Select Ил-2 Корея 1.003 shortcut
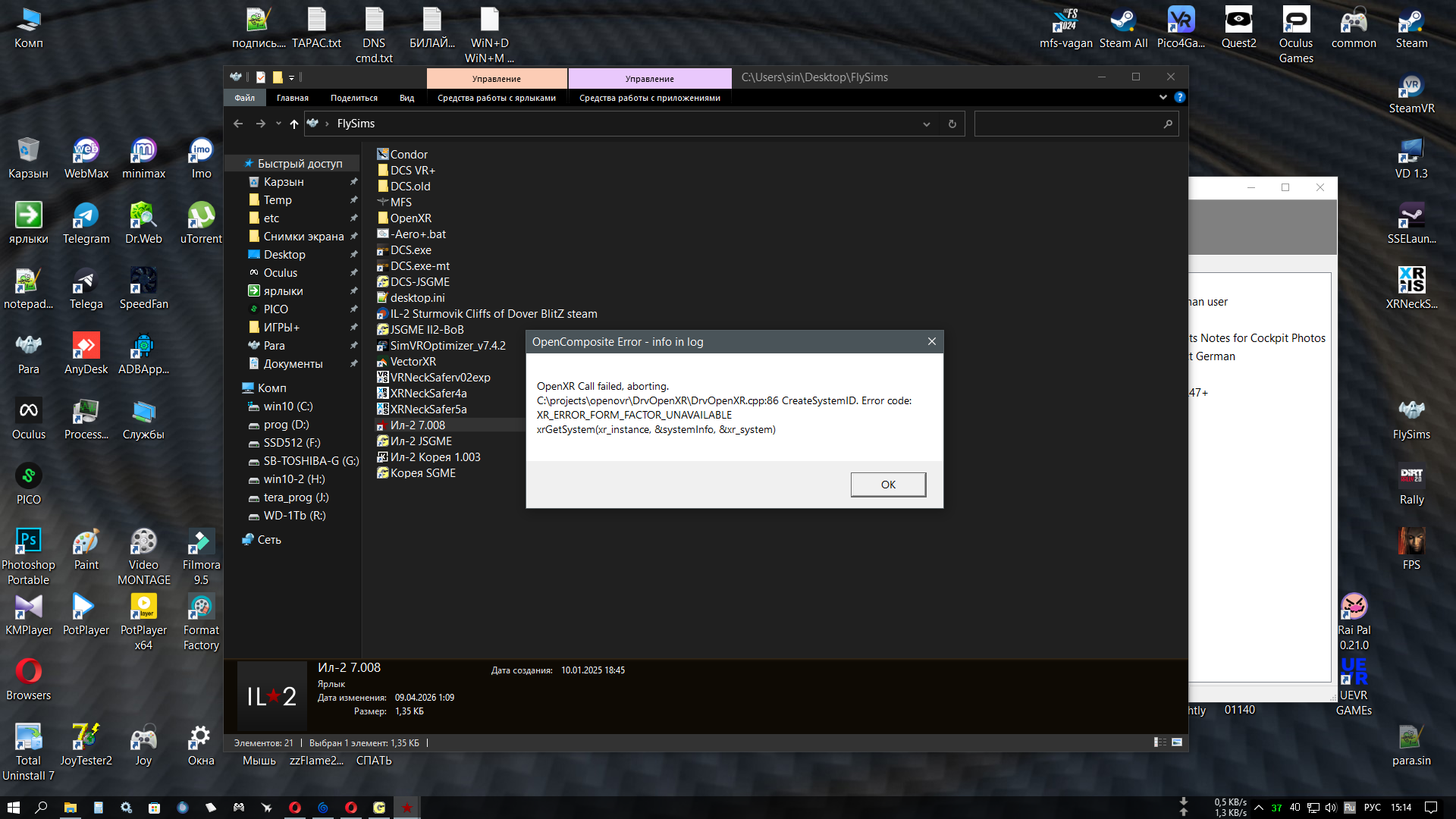The width and height of the screenshot is (1456, 819). click(x=428, y=457)
